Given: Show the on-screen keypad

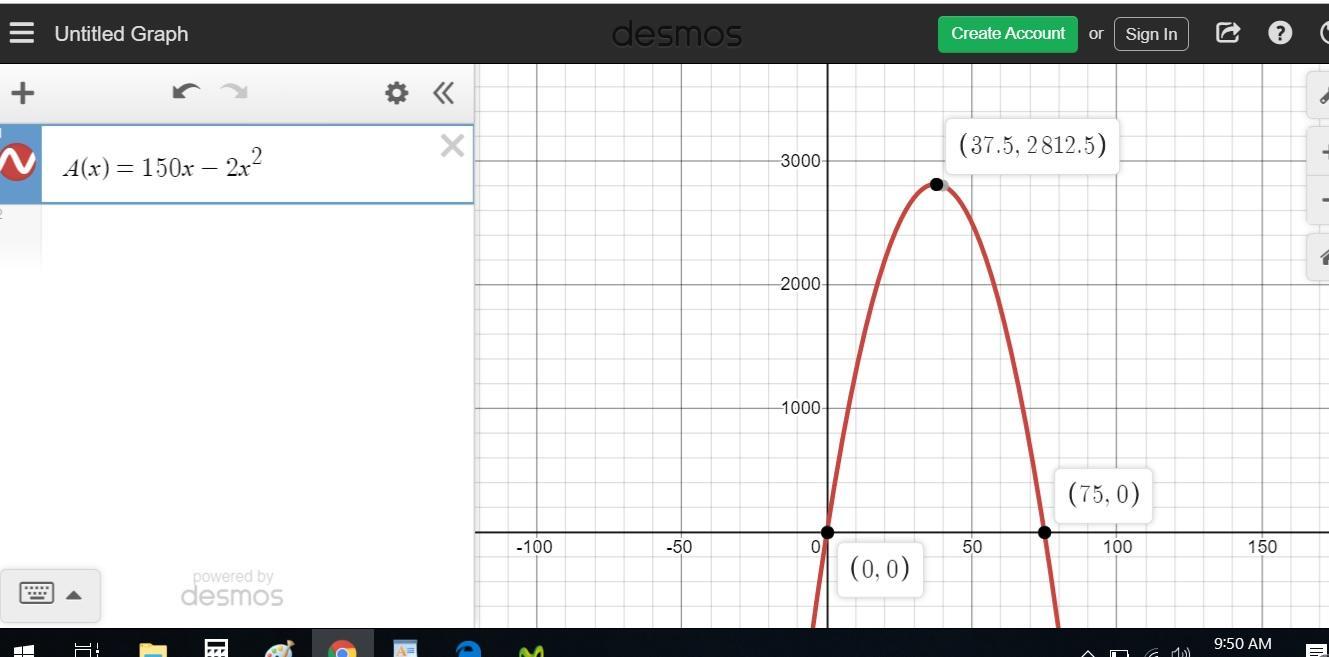Looking at the screenshot, I should tap(50, 594).
